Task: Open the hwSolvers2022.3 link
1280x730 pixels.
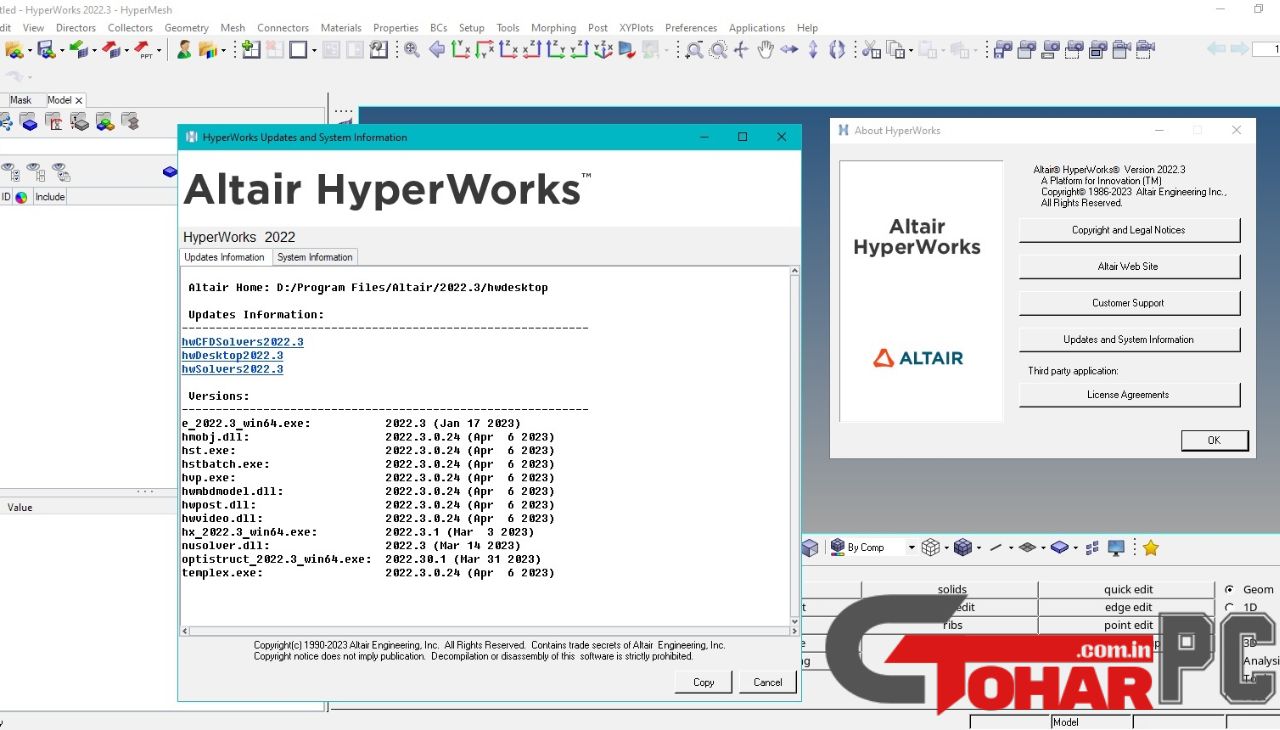Action: click(x=232, y=370)
